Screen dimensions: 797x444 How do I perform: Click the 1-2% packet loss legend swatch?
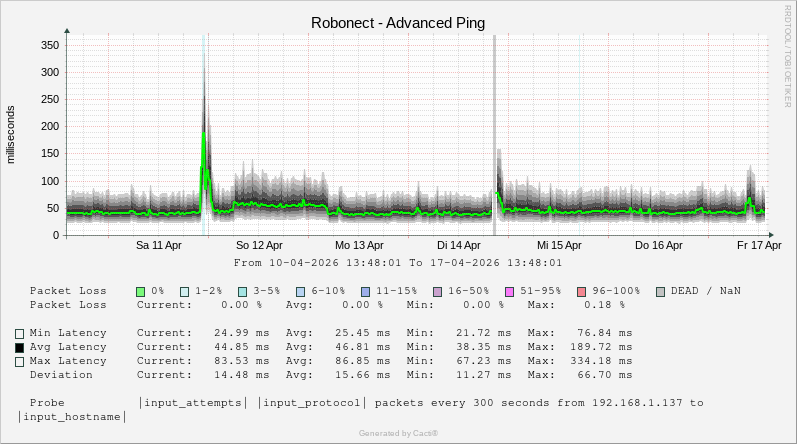185,291
